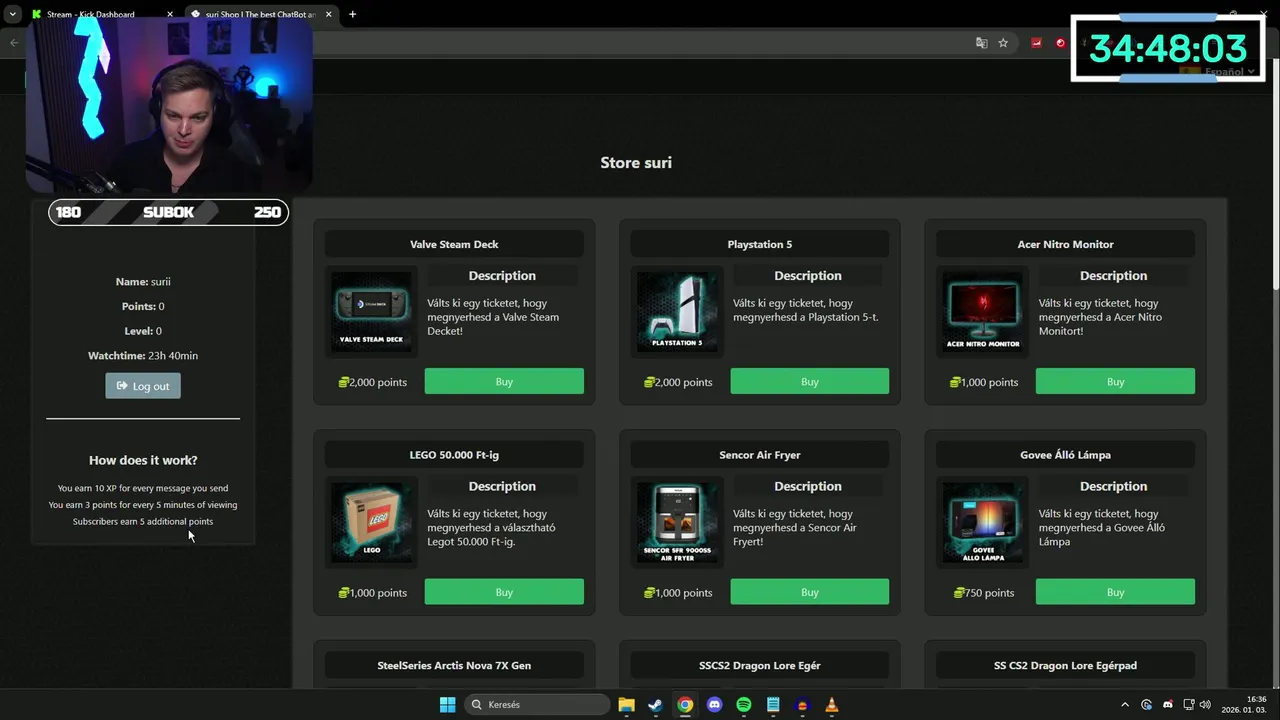Click the Points: 0 profile text
The height and width of the screenshot is (720, 1280).
(143, 306)
